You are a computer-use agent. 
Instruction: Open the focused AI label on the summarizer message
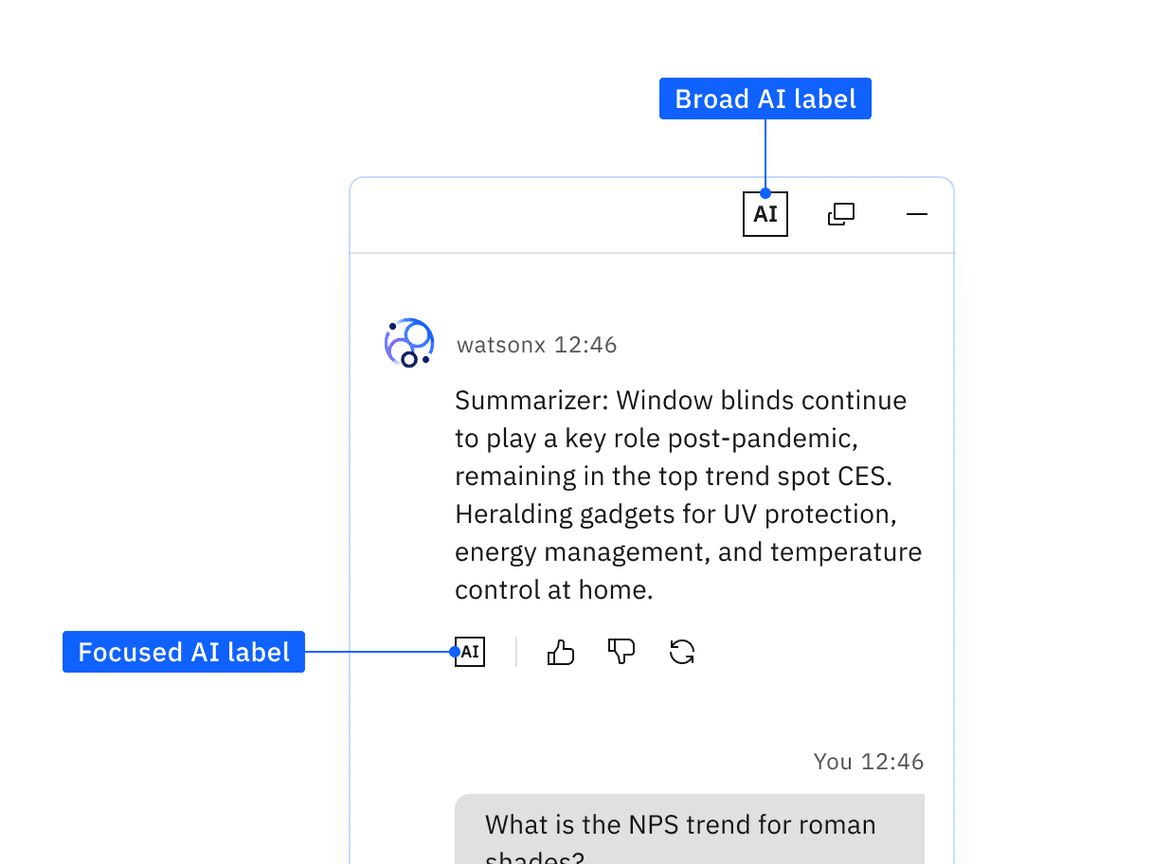coord(470,651)
